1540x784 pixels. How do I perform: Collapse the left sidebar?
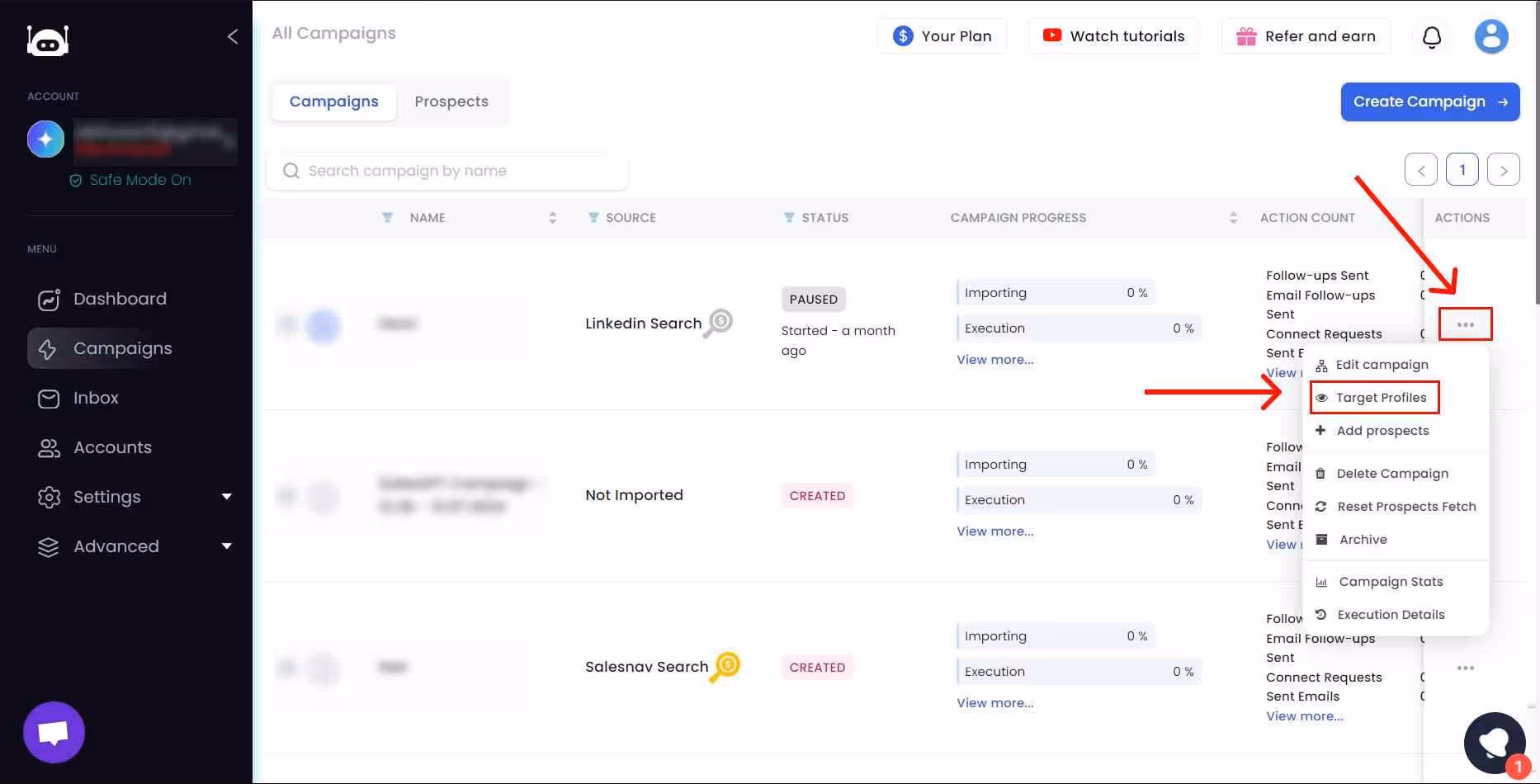[232, 36]
